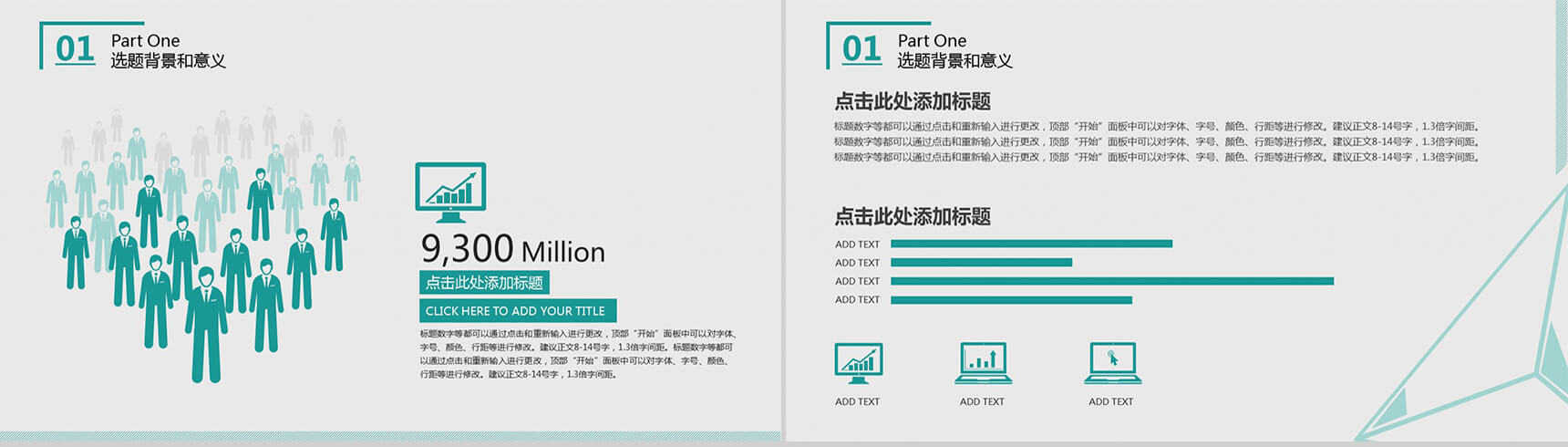The width and height of the screenshot is (1568, 447).
Task: Select the laptop cursor click icon
Action: (1112, 363)
